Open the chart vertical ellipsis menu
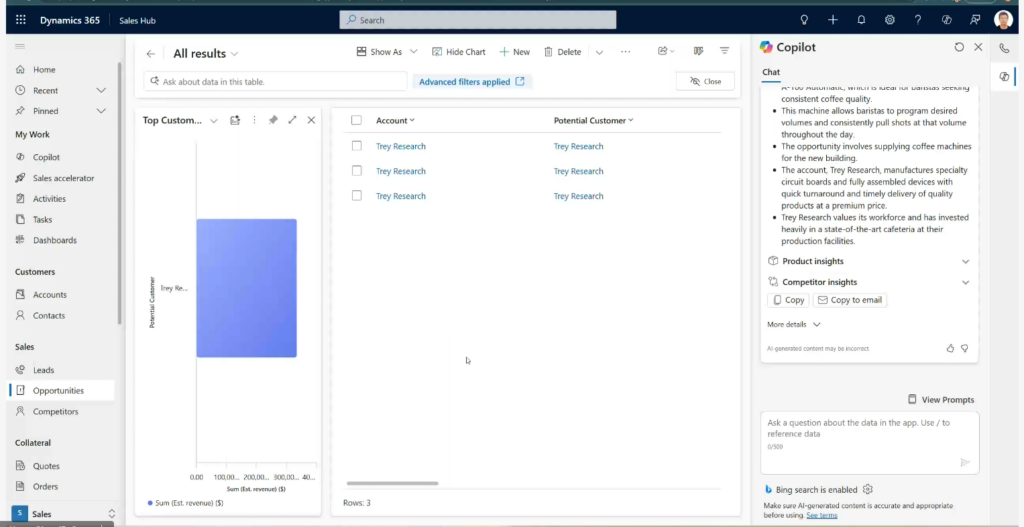Viewport: 1024px width, 527px height. (254, 120)
